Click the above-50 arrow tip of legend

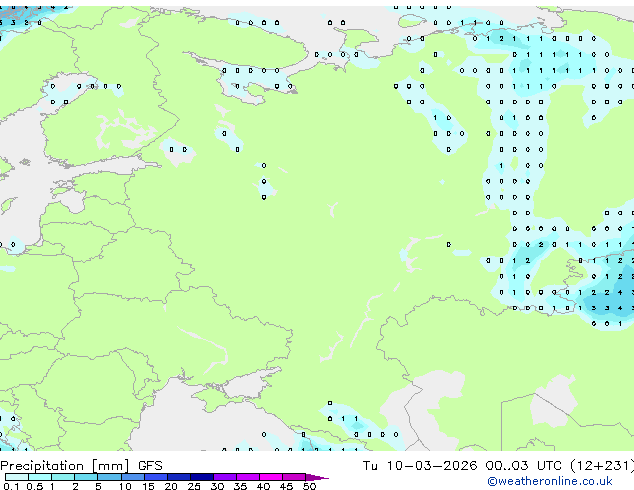(317, 477)
